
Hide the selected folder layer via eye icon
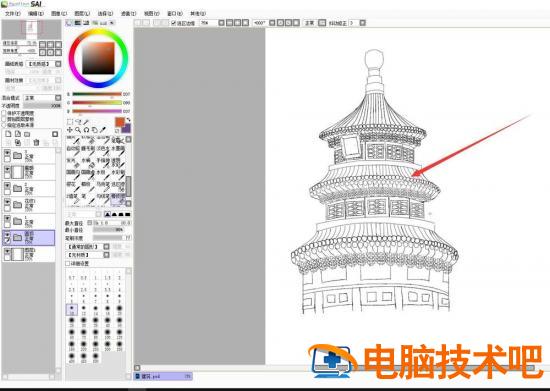[7, 234]
